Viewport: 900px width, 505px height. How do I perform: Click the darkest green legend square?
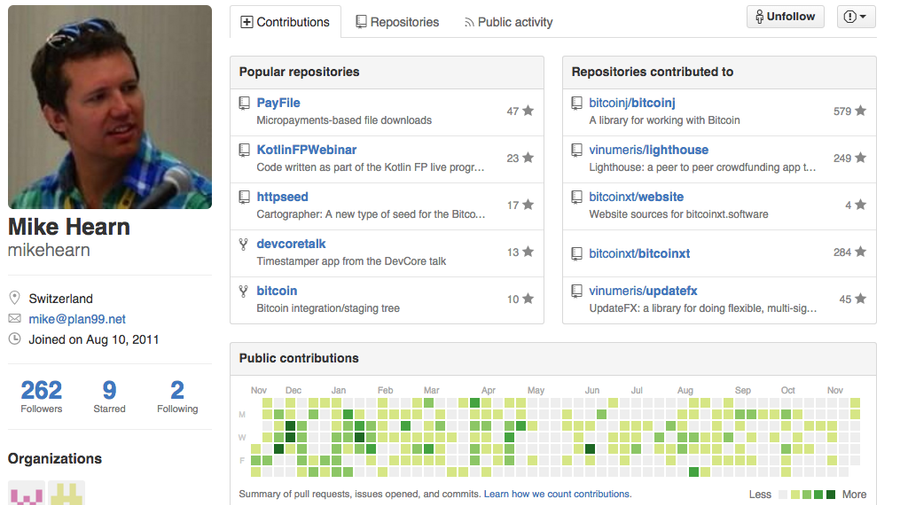coord(830,494)
